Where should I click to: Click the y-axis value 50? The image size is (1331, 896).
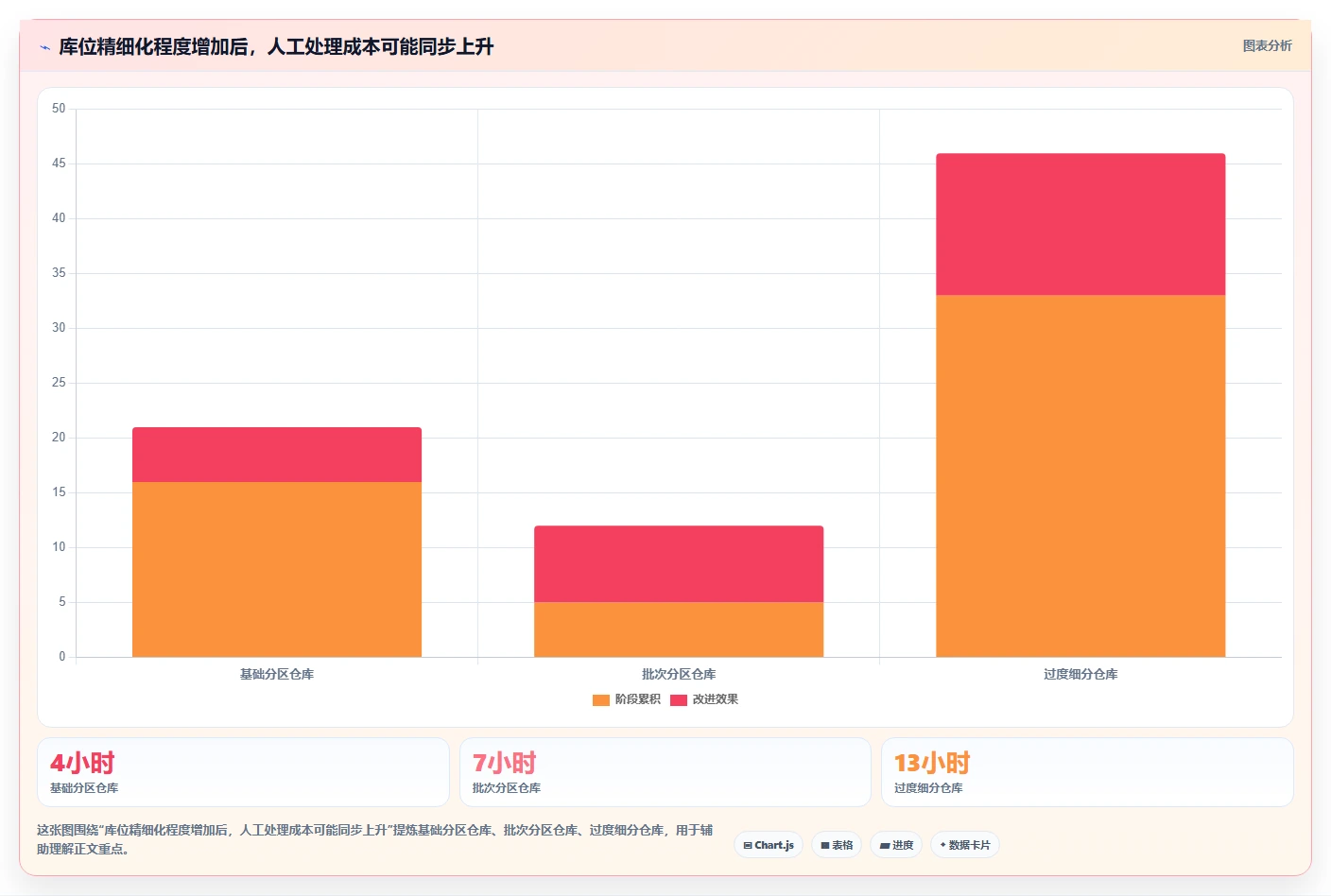[59, 109]
